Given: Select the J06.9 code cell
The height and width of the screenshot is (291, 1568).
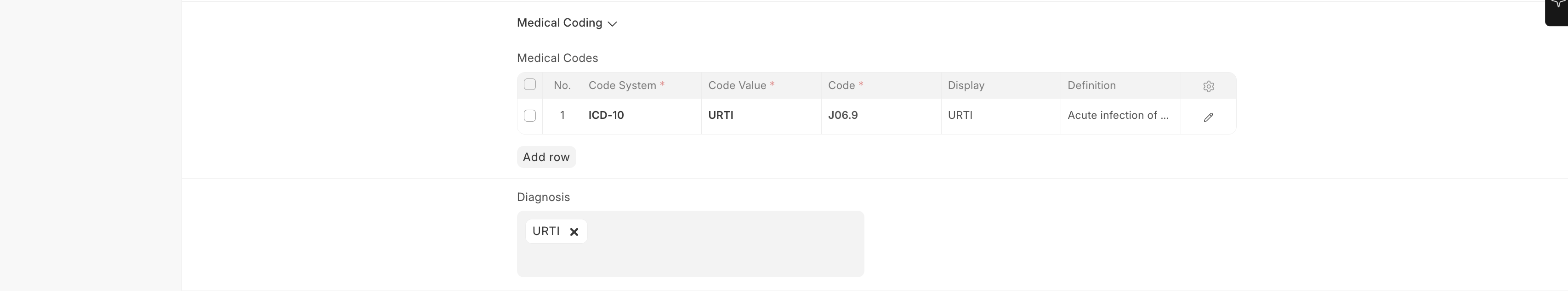Looking at the screenshot, I should click(880, 115).
